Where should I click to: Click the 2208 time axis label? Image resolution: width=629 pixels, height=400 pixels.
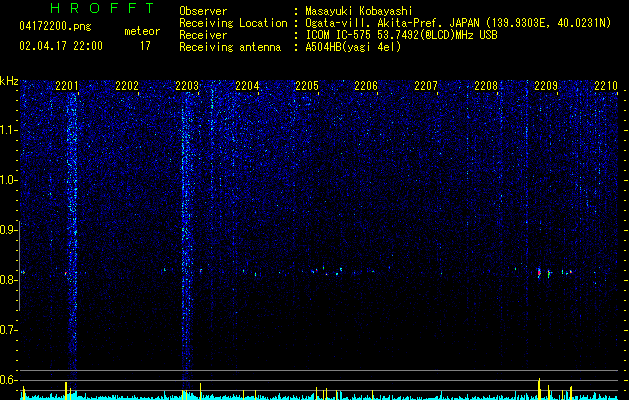(486, 86)
